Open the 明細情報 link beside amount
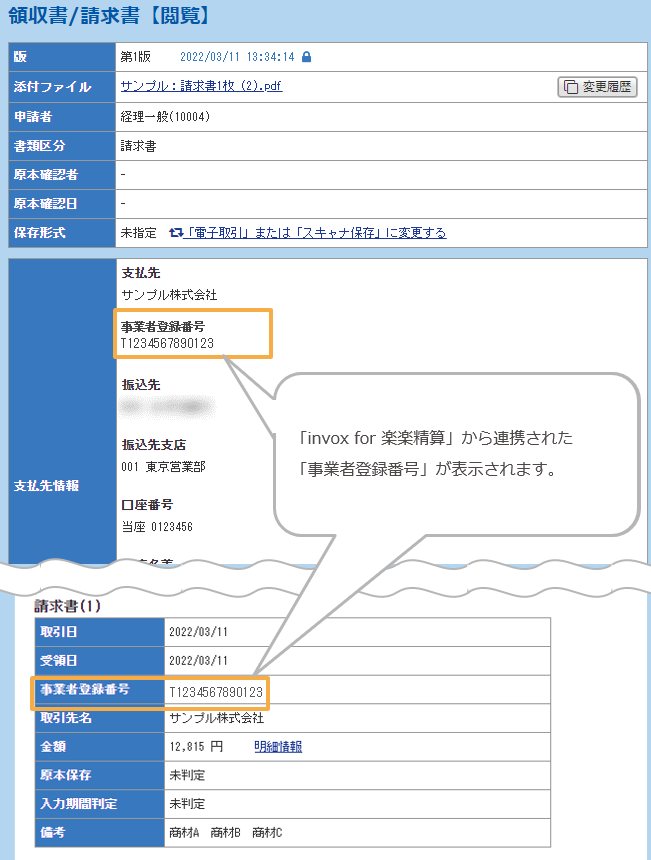Image resolution: width=651 pixels, height=860 pixels. coord(278,746)
